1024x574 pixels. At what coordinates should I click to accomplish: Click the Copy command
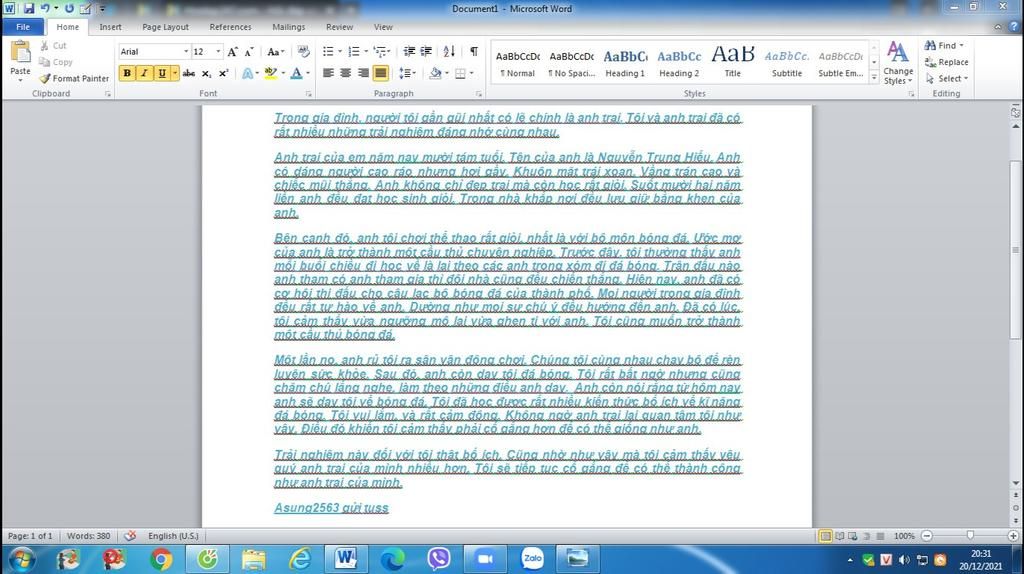[x=56, y=62]
